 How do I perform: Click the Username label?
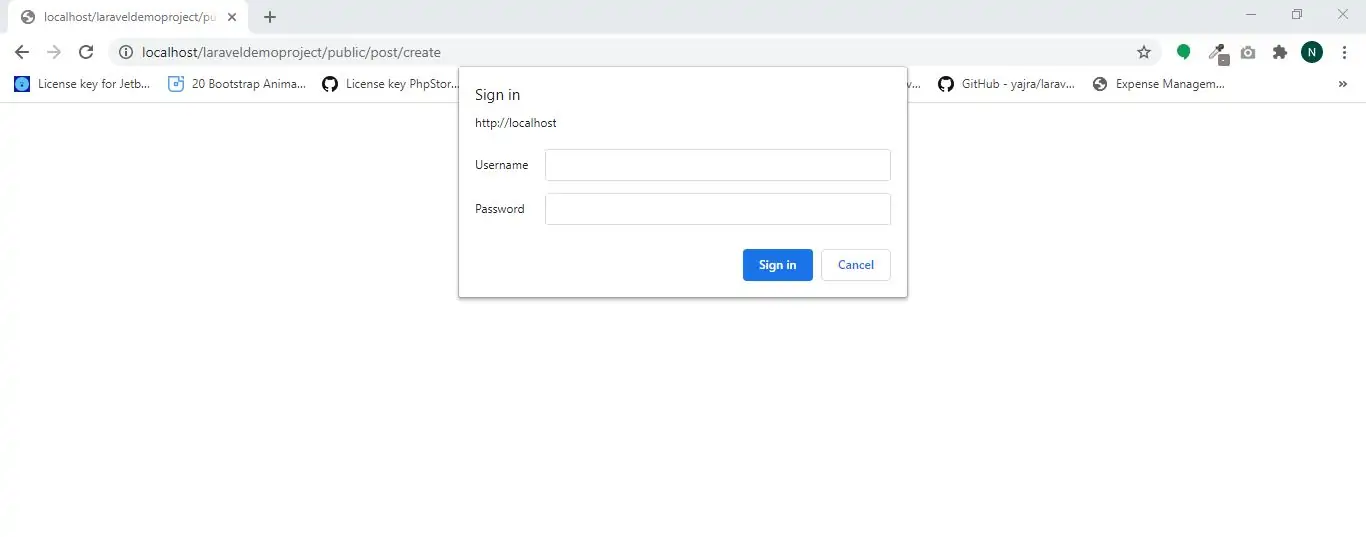[x=502, y=165]
